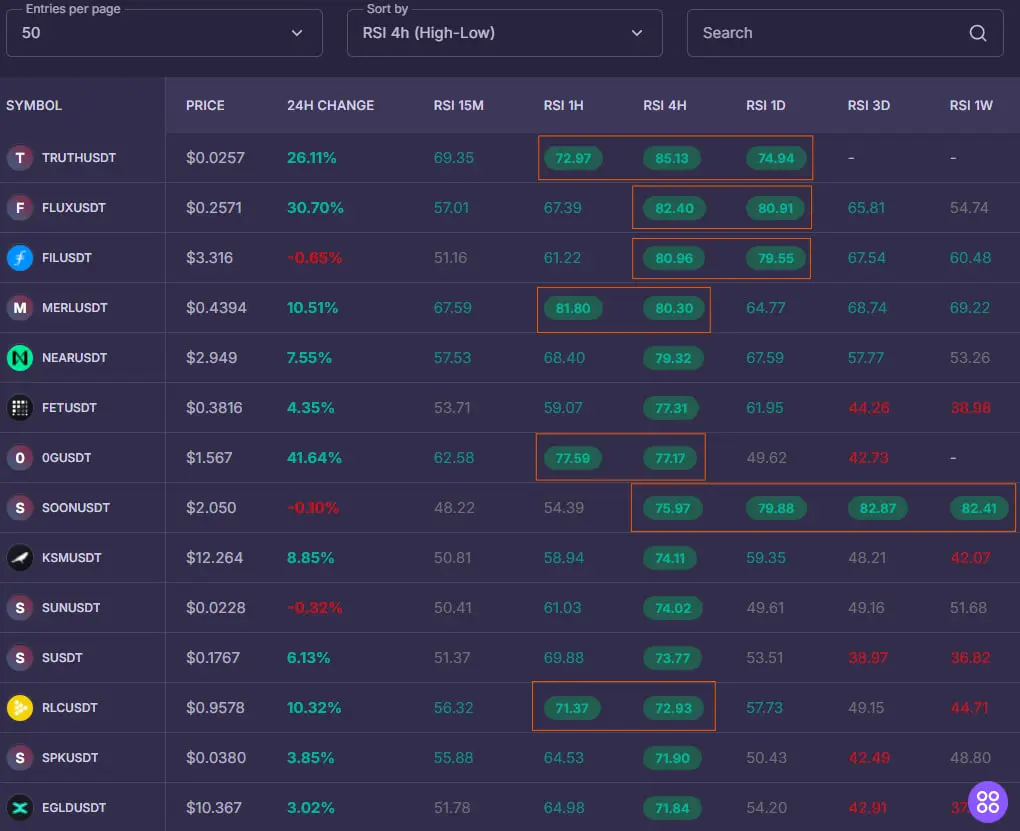Open the Entries per page dropdown
The image size is (1020, 831).
click(x=164, y=33)
